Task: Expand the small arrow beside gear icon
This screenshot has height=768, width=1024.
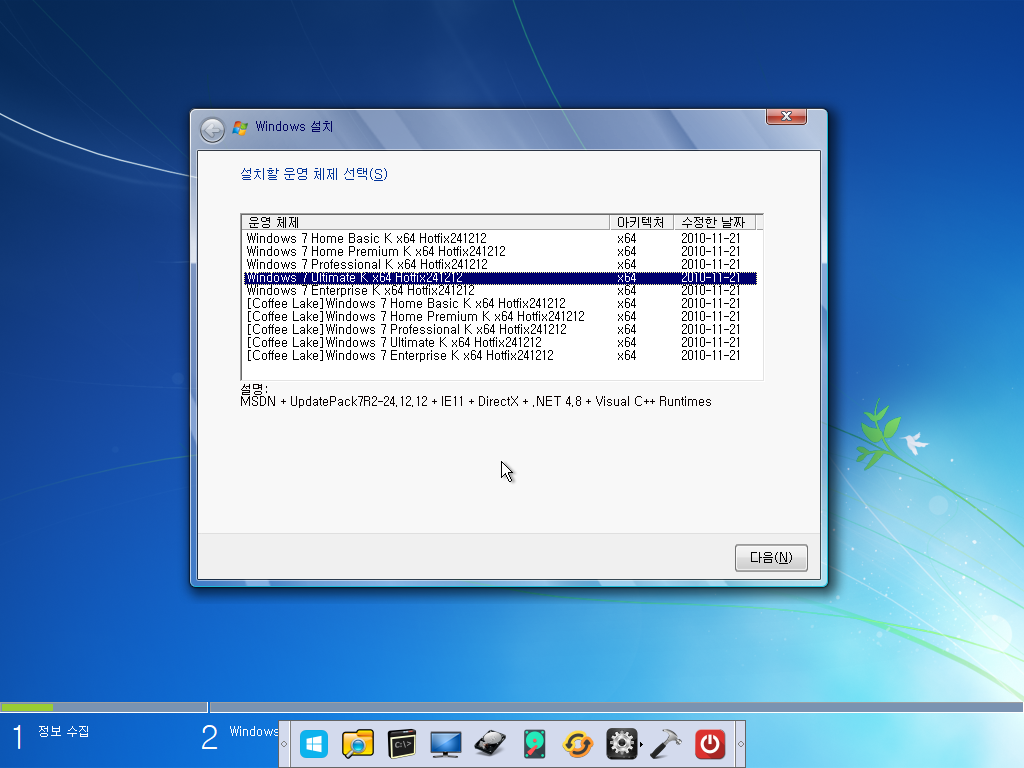Action: click(641, 744)
